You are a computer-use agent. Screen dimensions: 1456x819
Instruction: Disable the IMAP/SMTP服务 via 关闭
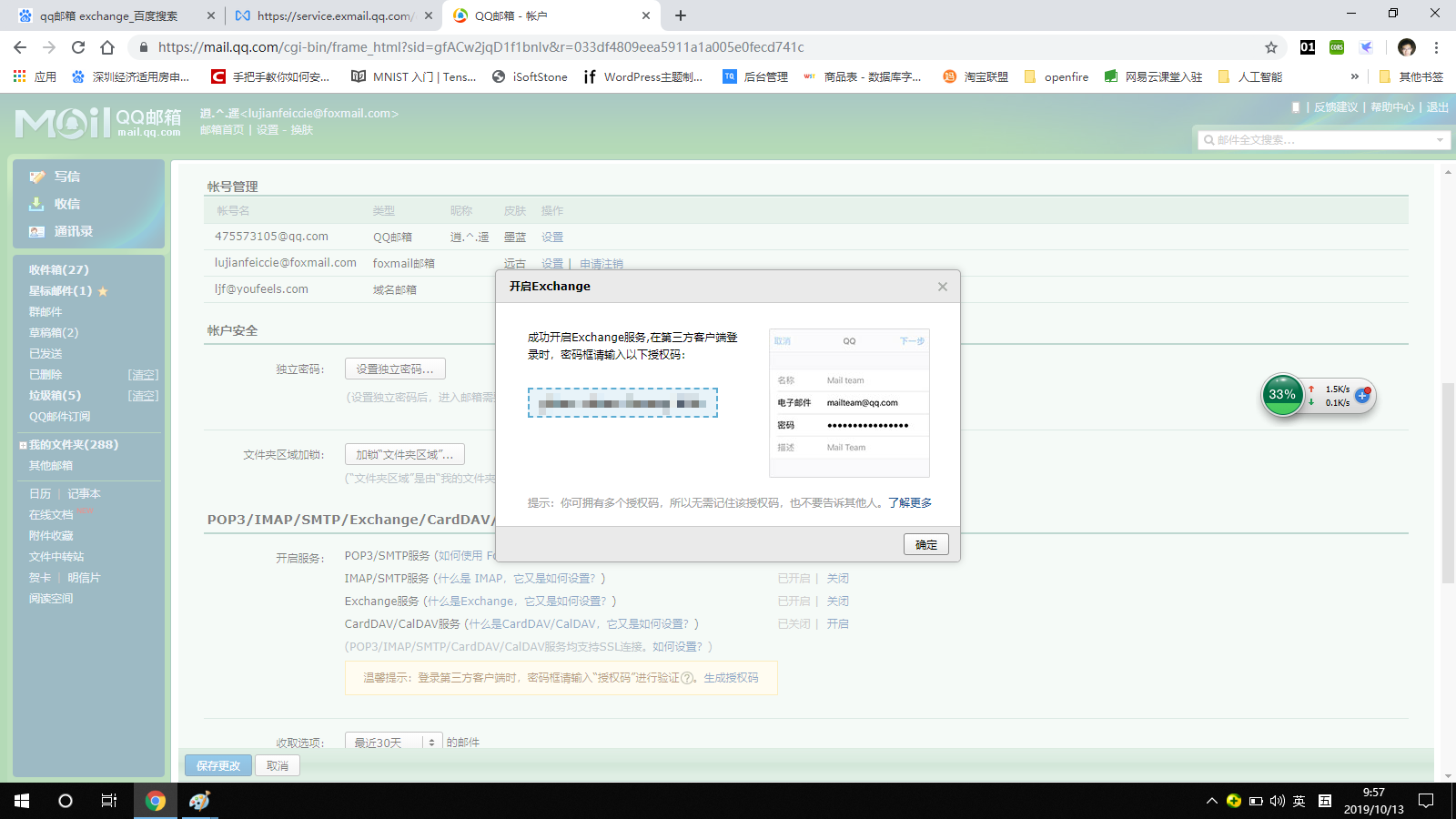point(838,577)
